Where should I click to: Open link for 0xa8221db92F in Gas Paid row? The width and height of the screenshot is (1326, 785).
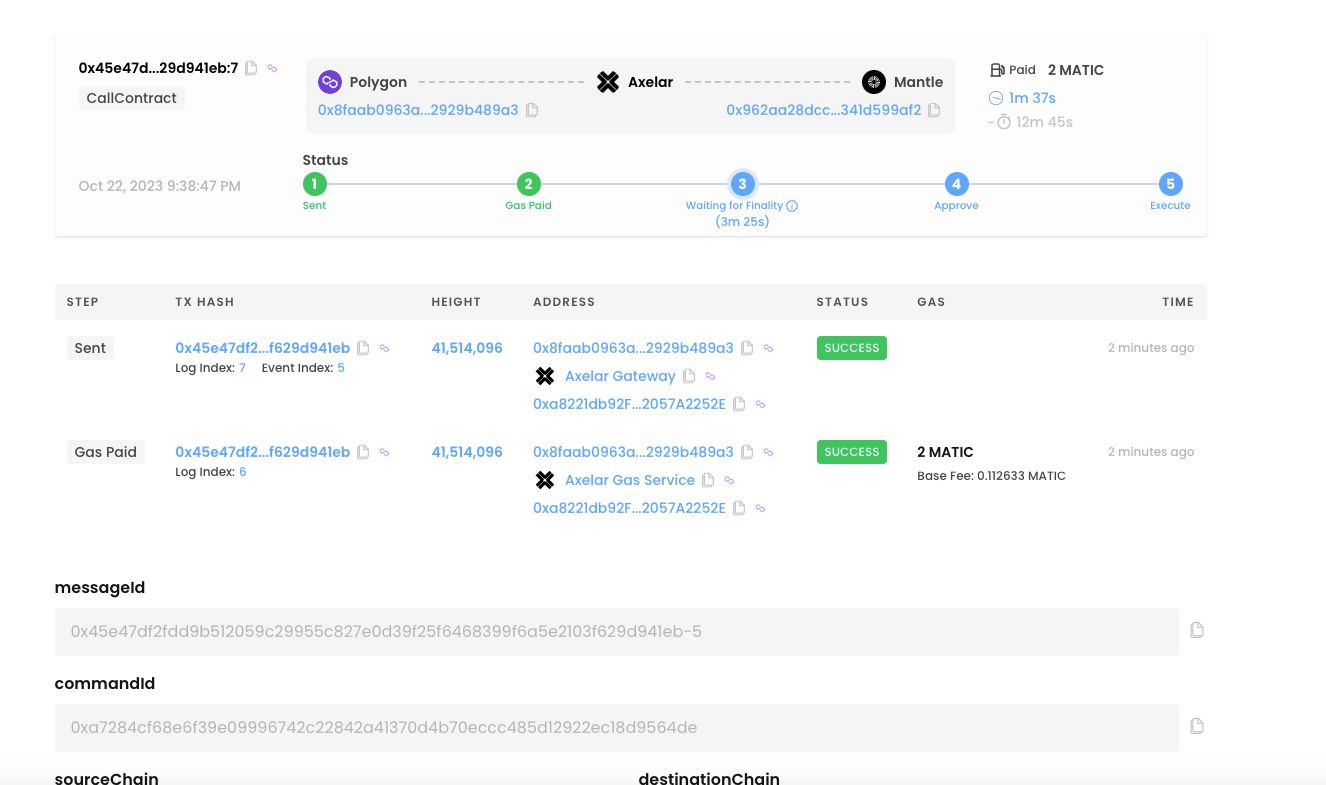760,508
